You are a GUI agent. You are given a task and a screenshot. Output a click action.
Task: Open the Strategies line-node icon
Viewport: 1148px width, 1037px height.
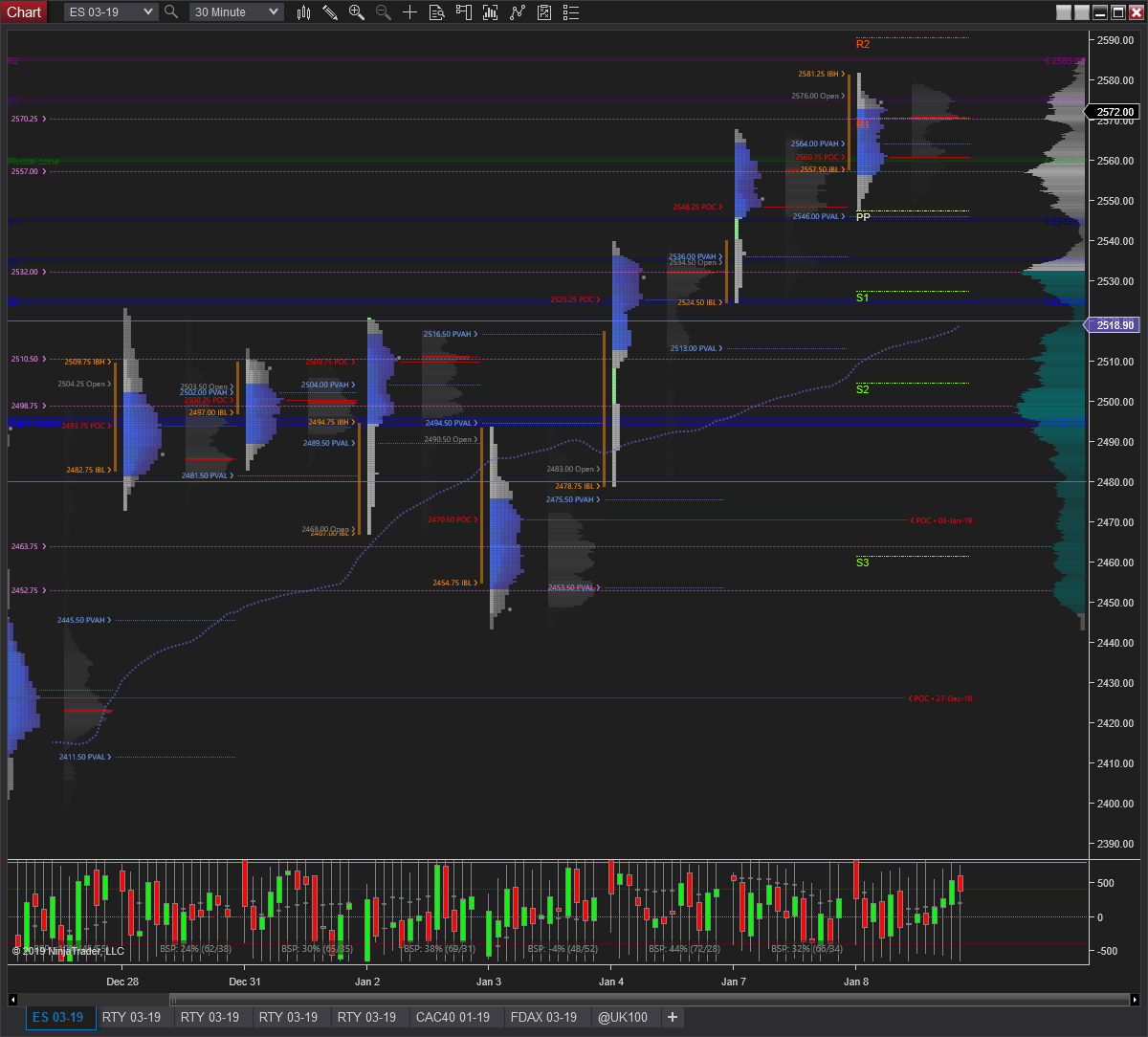click(518, 11)
